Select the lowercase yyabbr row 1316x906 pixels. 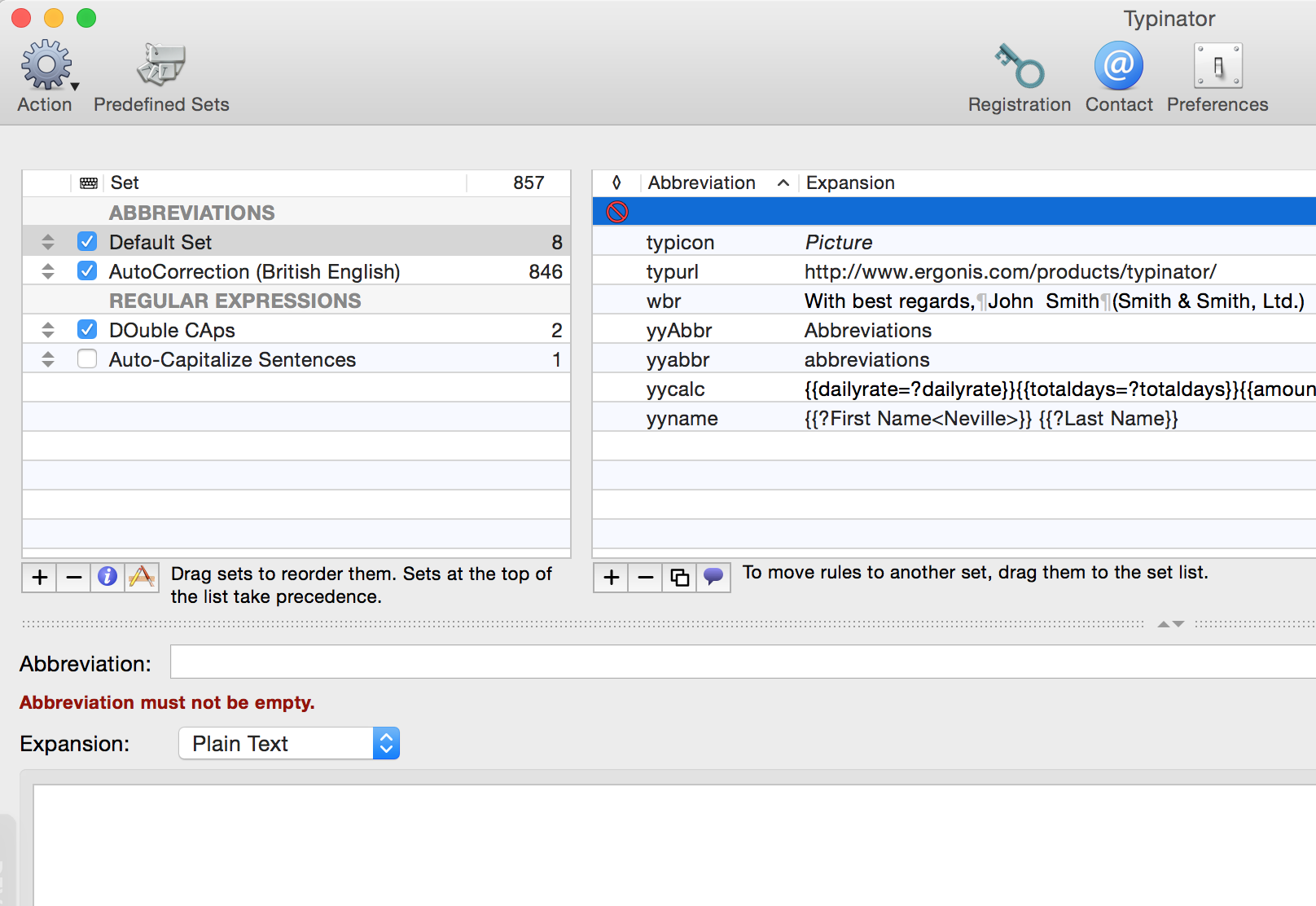coord(678,359)
